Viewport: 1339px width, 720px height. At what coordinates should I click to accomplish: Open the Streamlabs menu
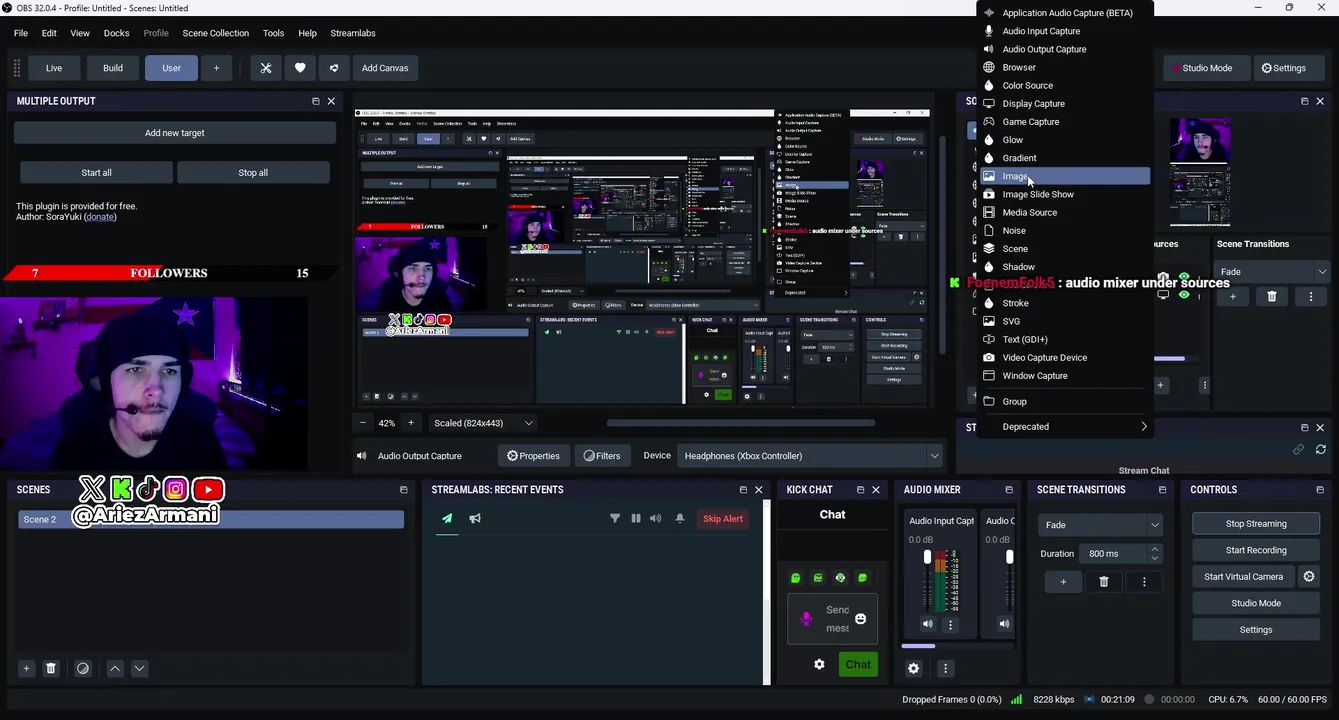tap(353, 33)
